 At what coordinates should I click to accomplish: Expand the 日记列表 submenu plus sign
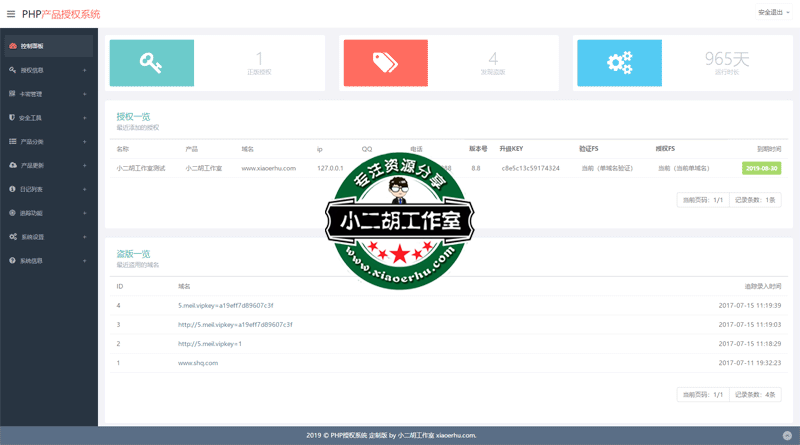[84, 189]
